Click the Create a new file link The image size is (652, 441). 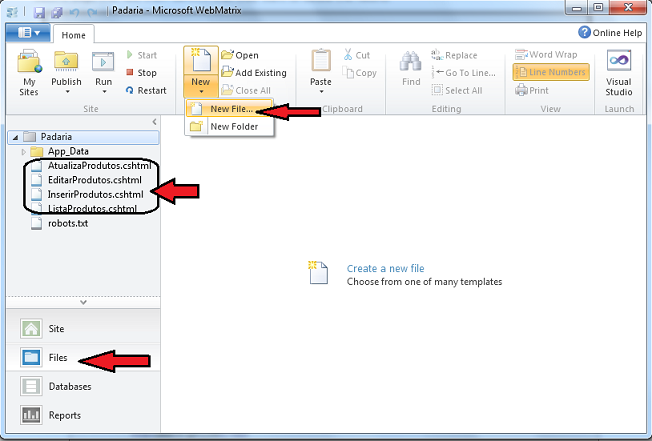[x=385, y=269]
